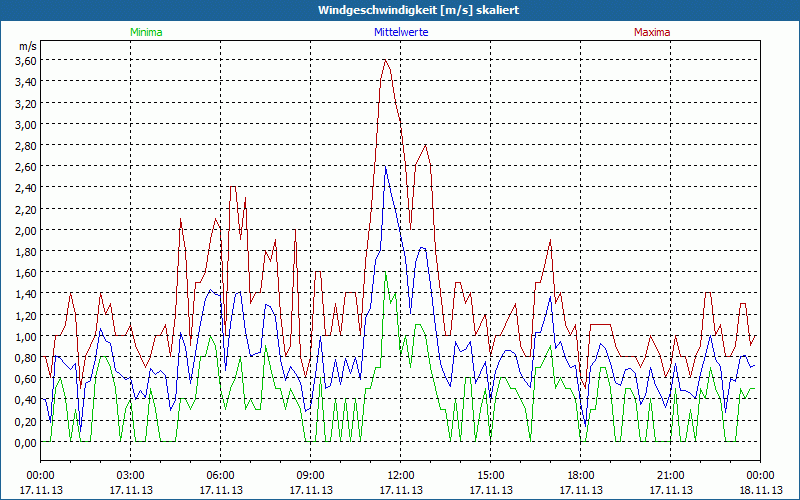Click the "17.11.13" date under 12:00
800x500 pixels.
coord(401,490)
